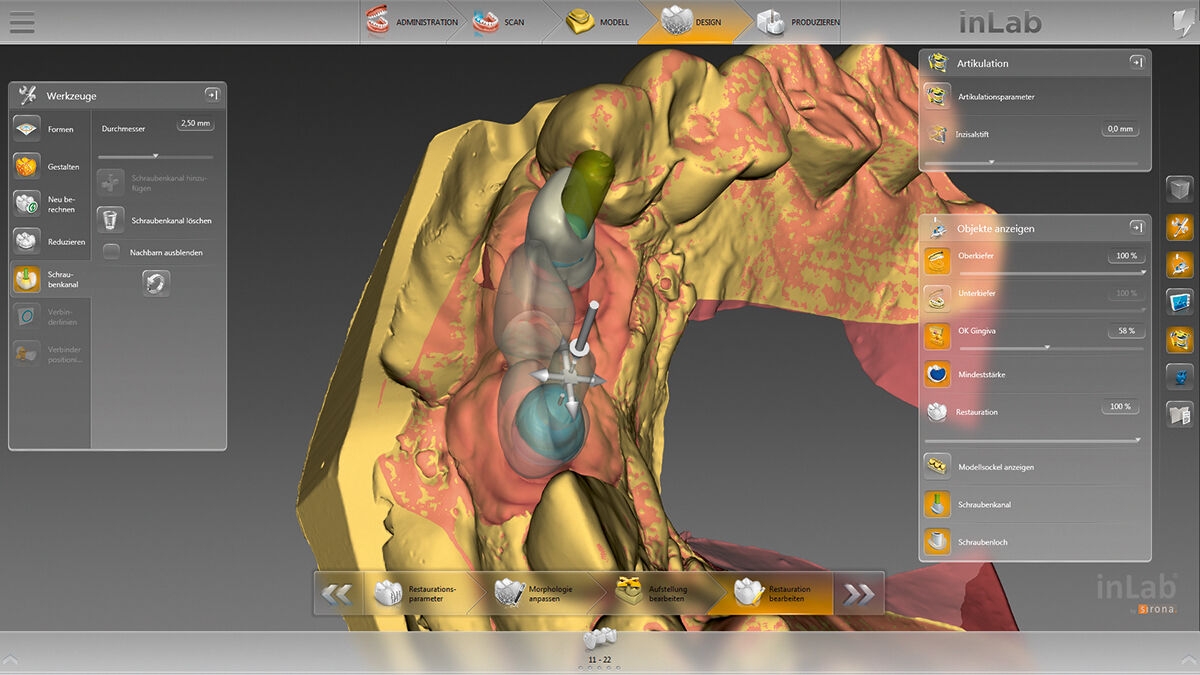
Task: Click the Neu berechnen tool icon
Action: tap(27, 204)
